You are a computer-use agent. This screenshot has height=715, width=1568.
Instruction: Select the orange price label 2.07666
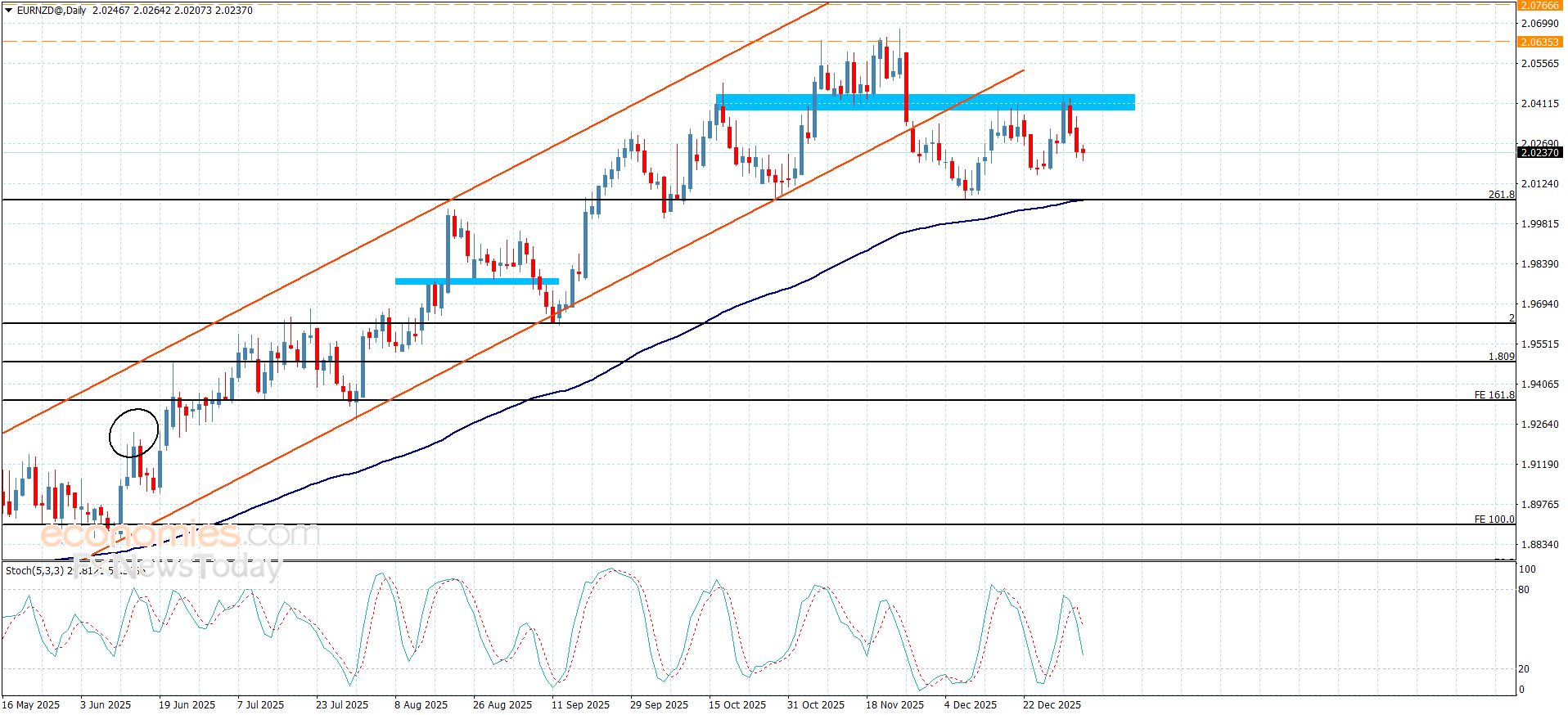pos(1539,5)
